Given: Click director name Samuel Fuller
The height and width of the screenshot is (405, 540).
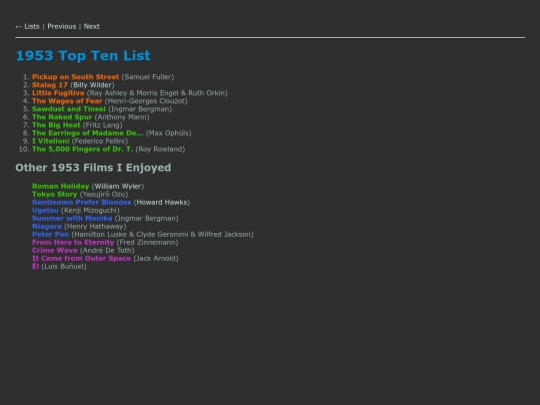Looking at the screenshot, I should click(x=148, y=77).
